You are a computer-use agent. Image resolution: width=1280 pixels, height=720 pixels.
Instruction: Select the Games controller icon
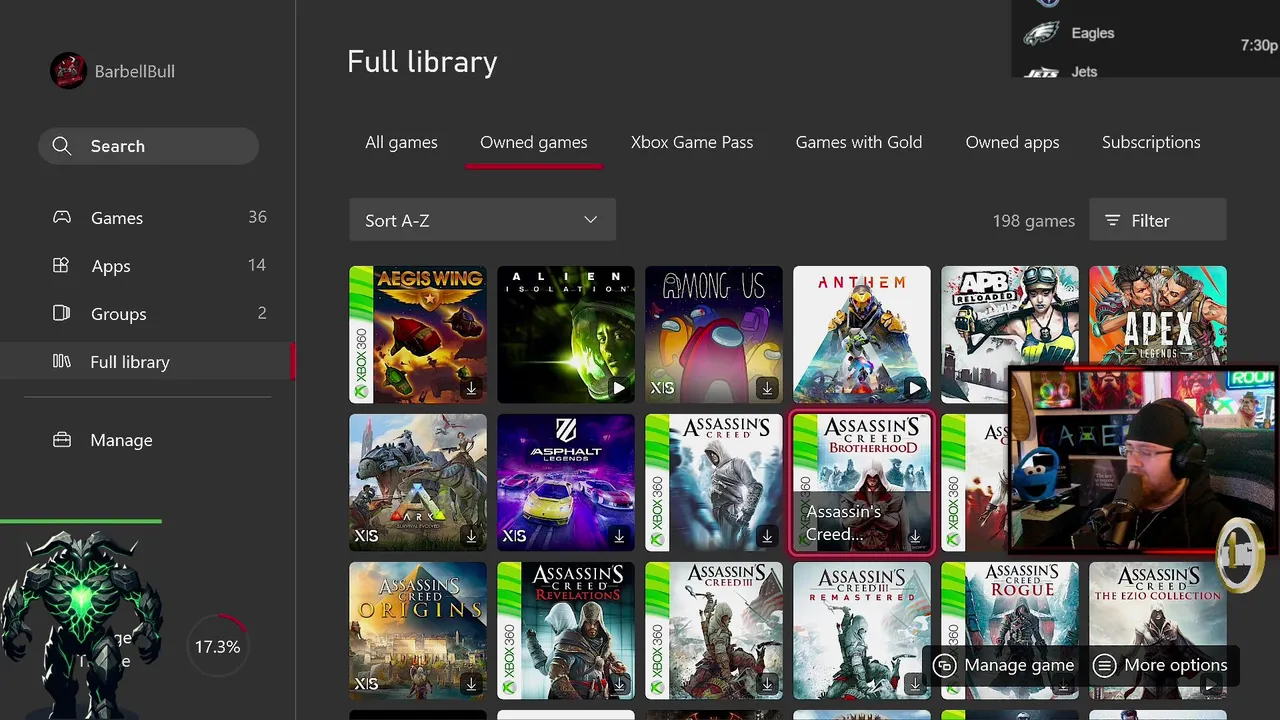tap(62, 218)
